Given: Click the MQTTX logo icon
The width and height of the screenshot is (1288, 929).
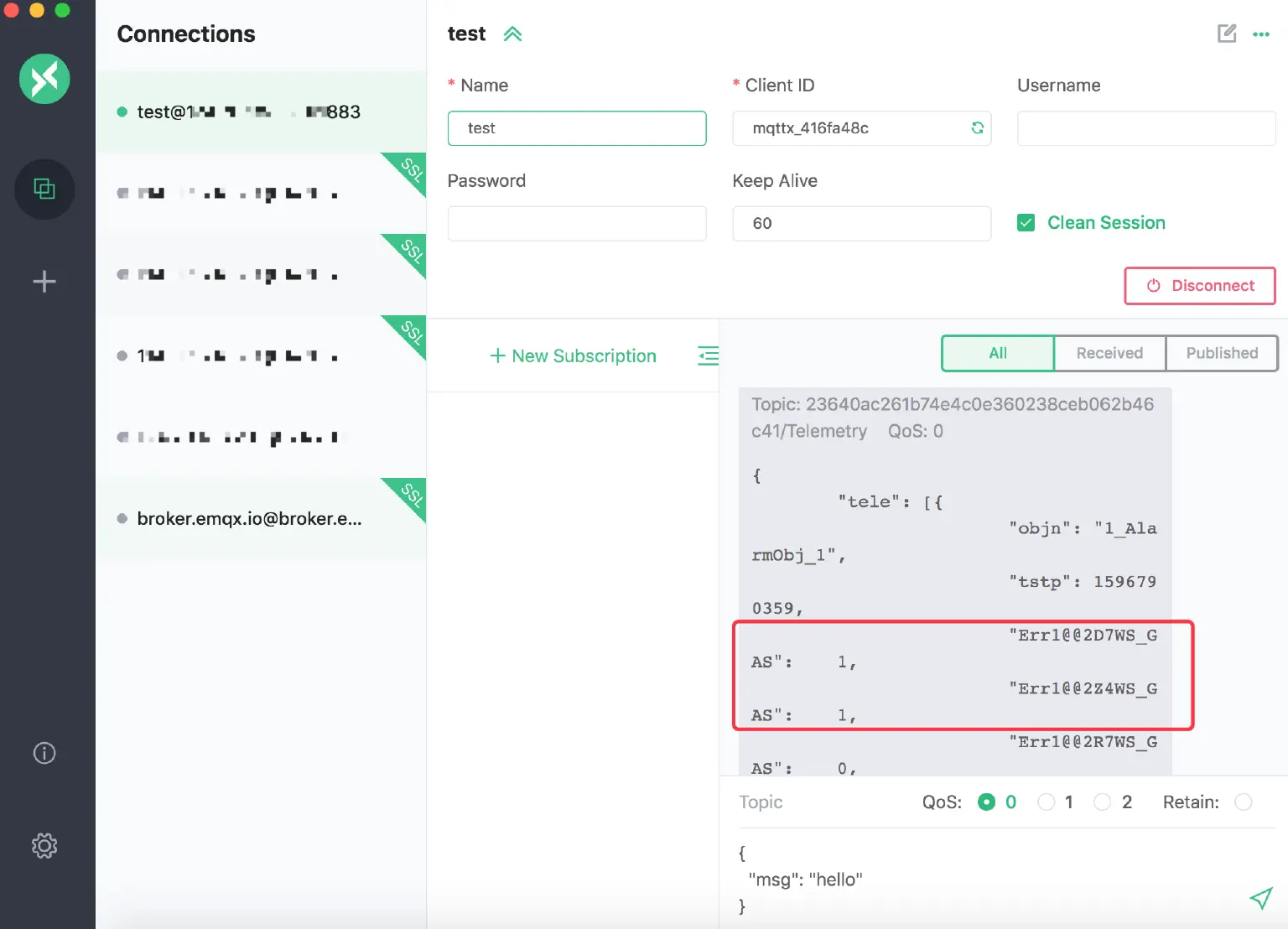Looking at the screenshot, I should pos(44,79).
